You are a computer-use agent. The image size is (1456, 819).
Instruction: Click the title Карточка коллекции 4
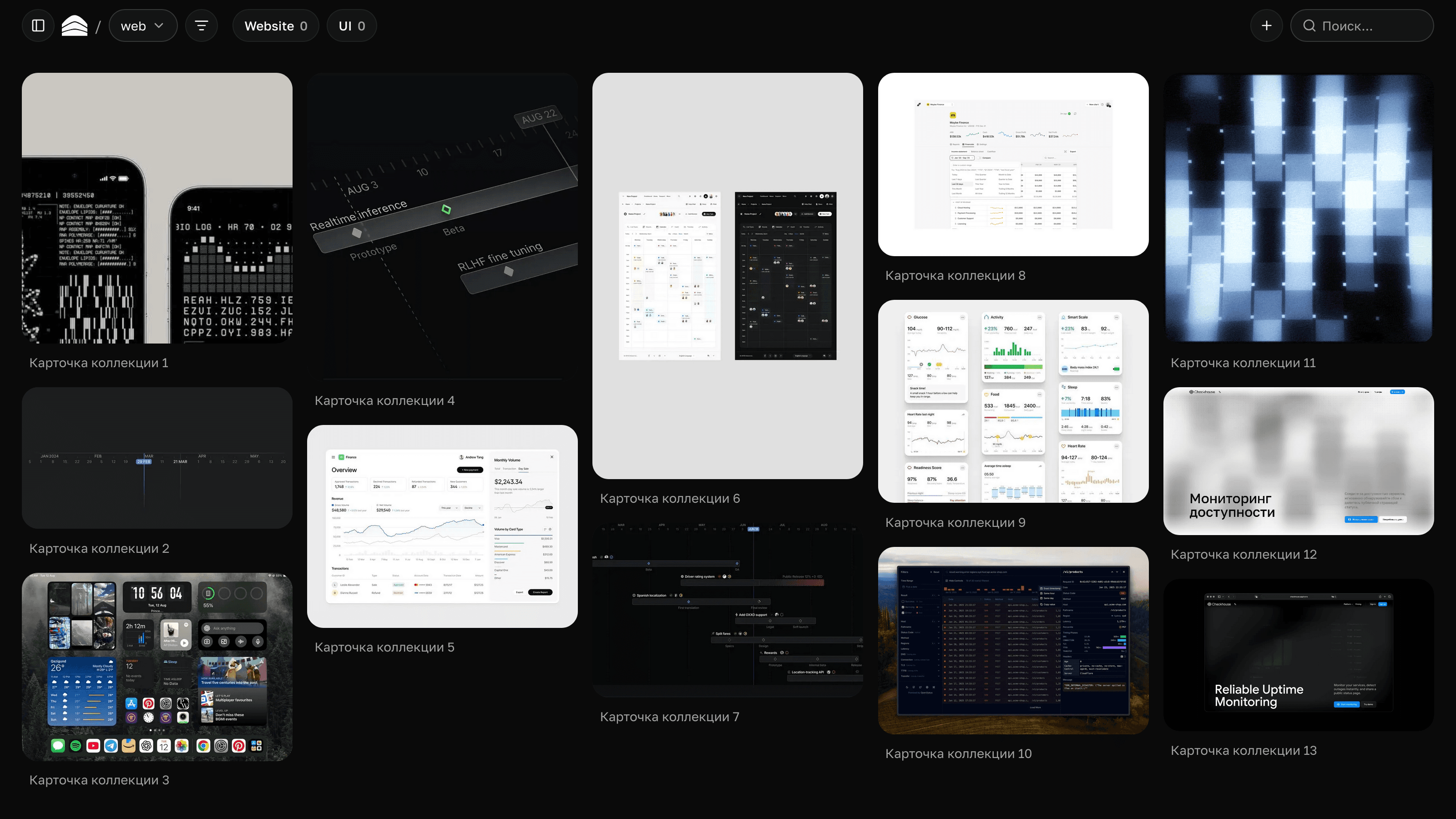click(385, 401)
